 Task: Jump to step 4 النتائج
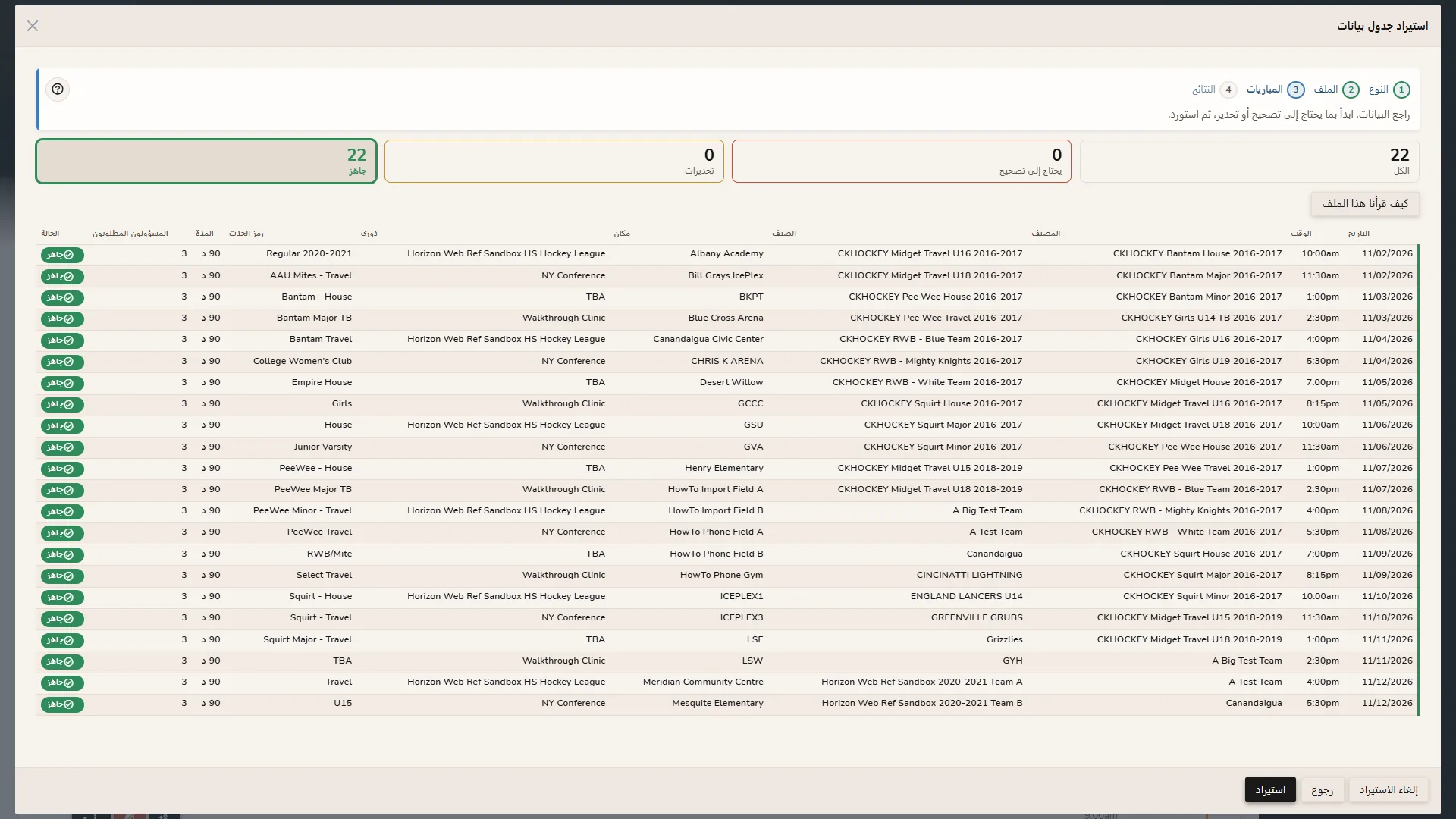point(1214,89)
